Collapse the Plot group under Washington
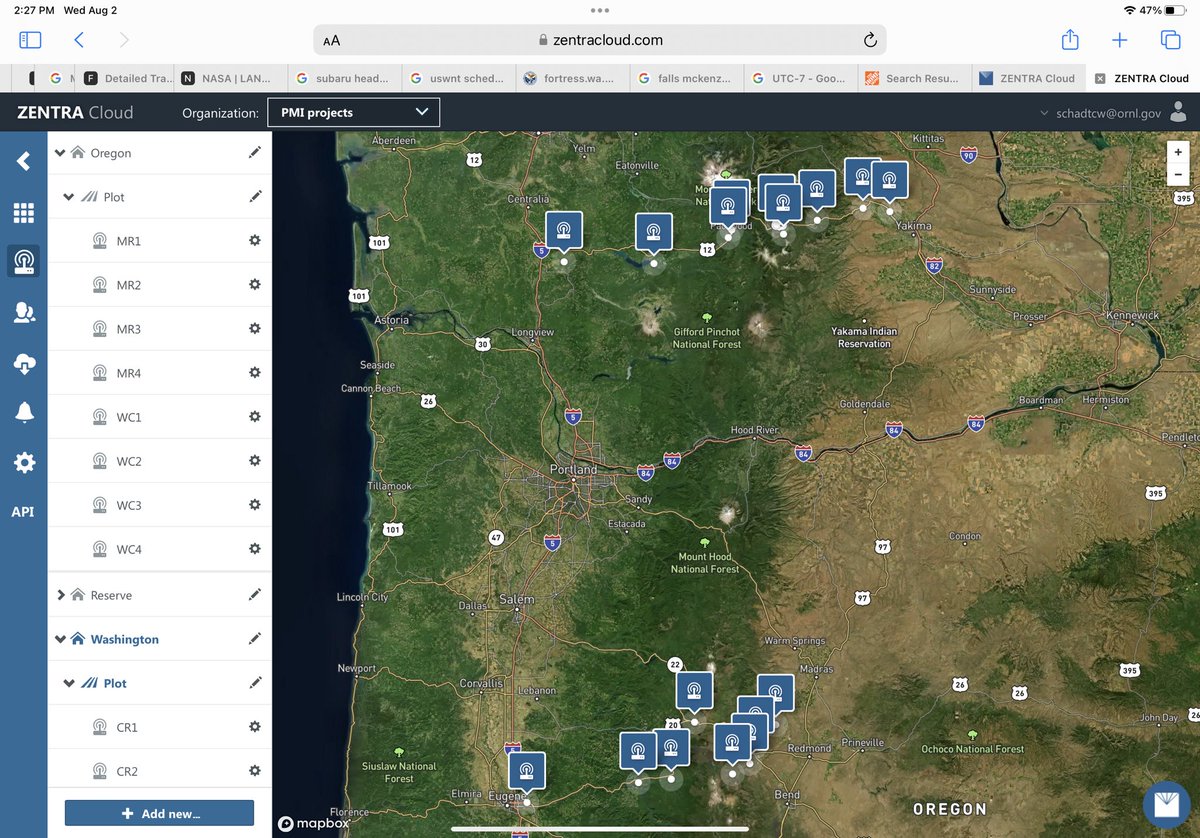The height and width of the screenshot is (838, 1200). point(68,683)
